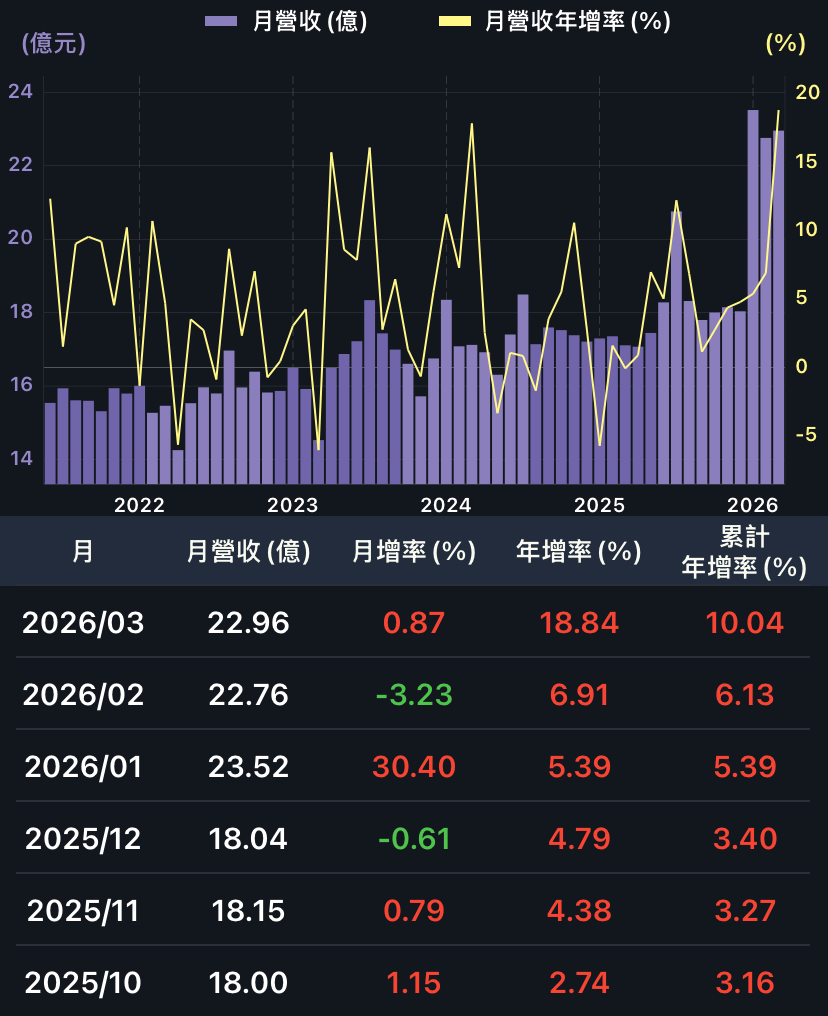This screenshot has width=828, height=1016.
Task: Select the 月營收 (億) column header
Action: click(249, 551)
